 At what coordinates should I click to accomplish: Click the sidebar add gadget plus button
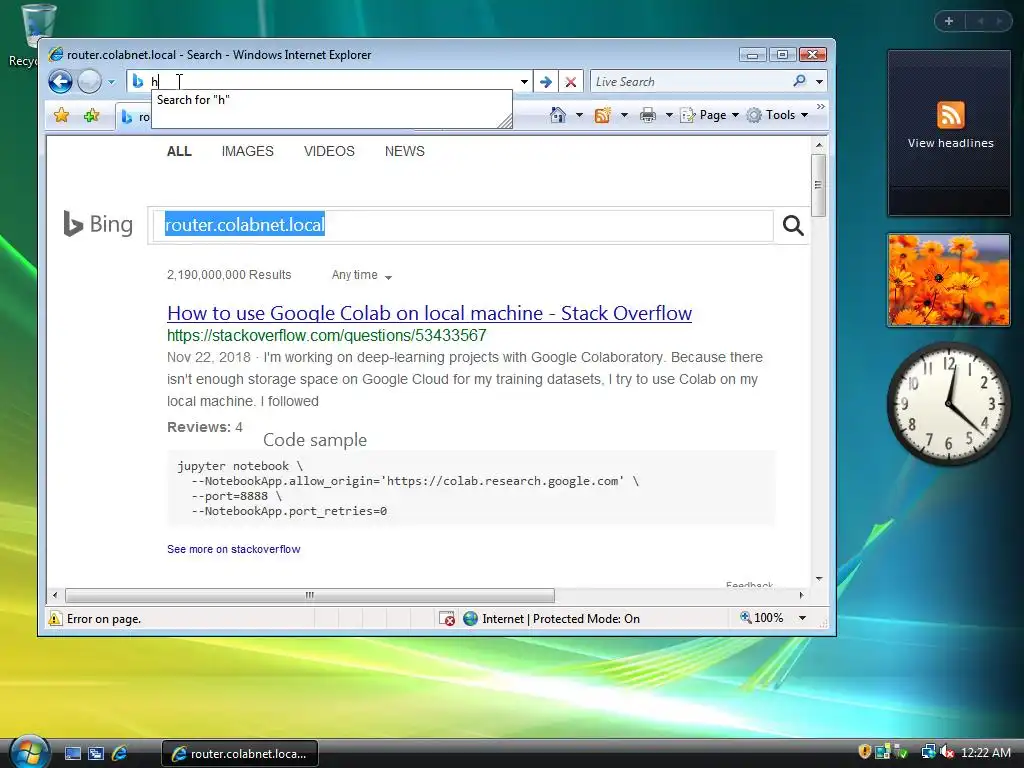(x=949, y=21)
